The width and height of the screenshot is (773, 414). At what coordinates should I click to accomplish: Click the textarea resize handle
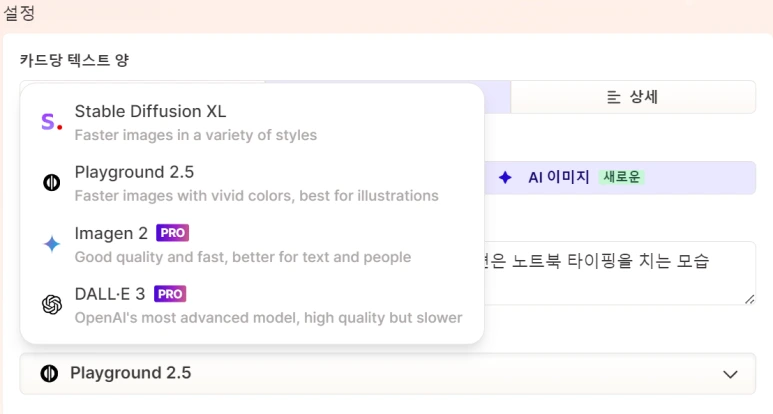(x=749, y=299)
